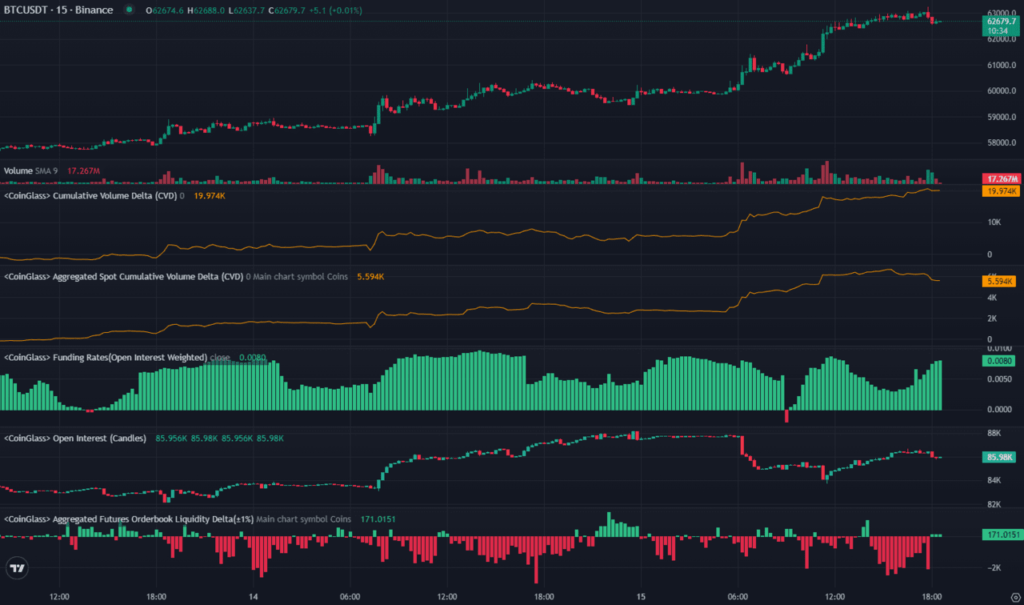Click the change value +5.1 (+0.01%)
This screenshot has height=605, width=1024.
(x=336, y=10)
